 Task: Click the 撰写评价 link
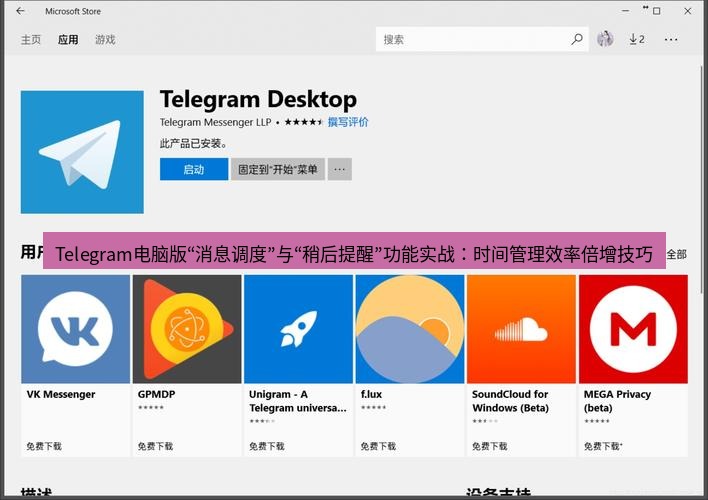[348, 122]
